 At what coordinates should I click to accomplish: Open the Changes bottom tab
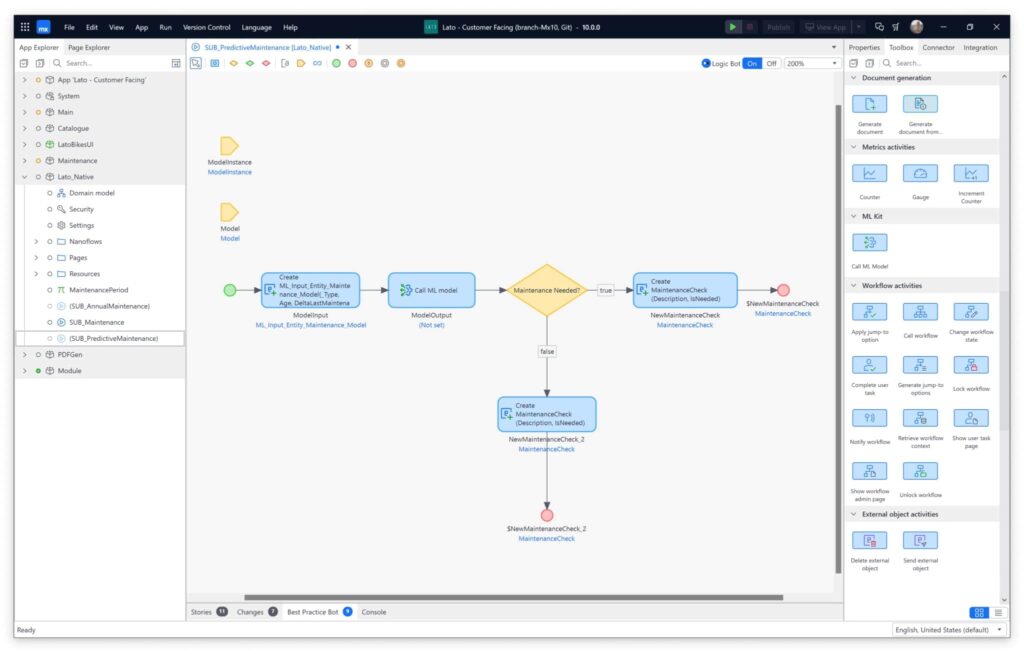257,612
